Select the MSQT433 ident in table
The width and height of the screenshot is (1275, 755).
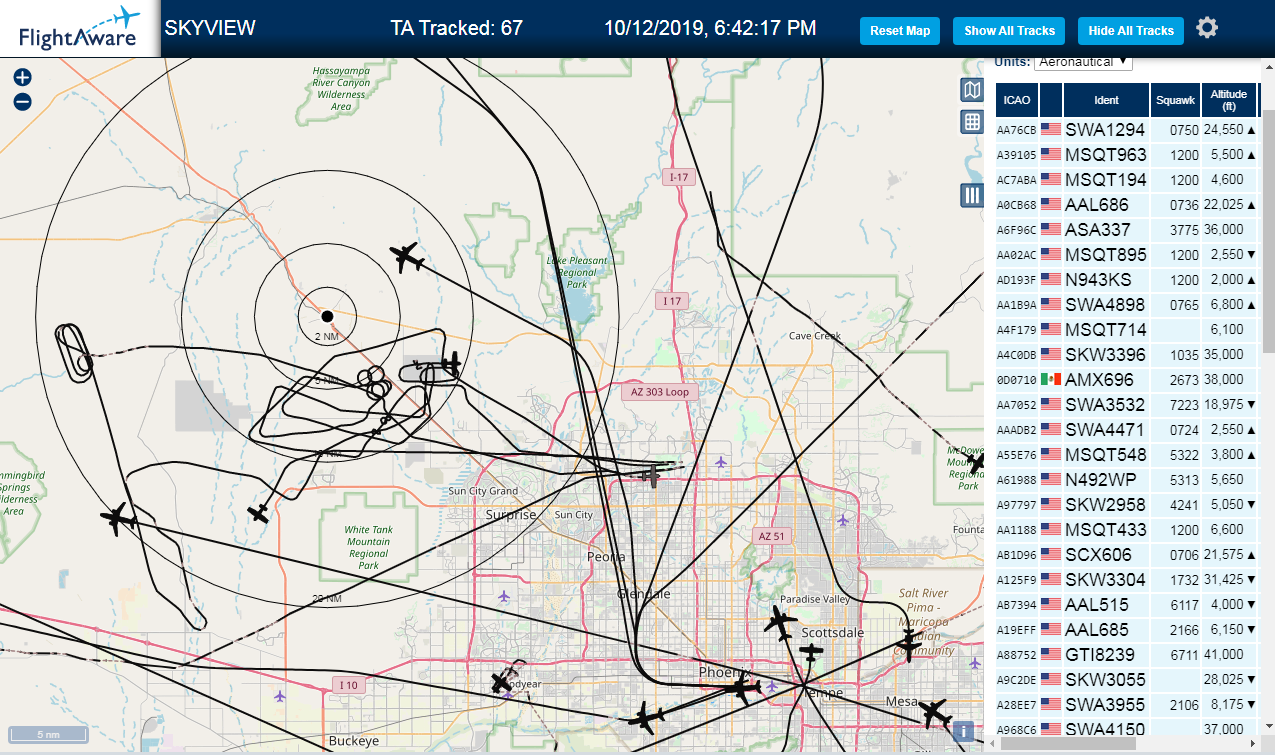point(1105,530)
